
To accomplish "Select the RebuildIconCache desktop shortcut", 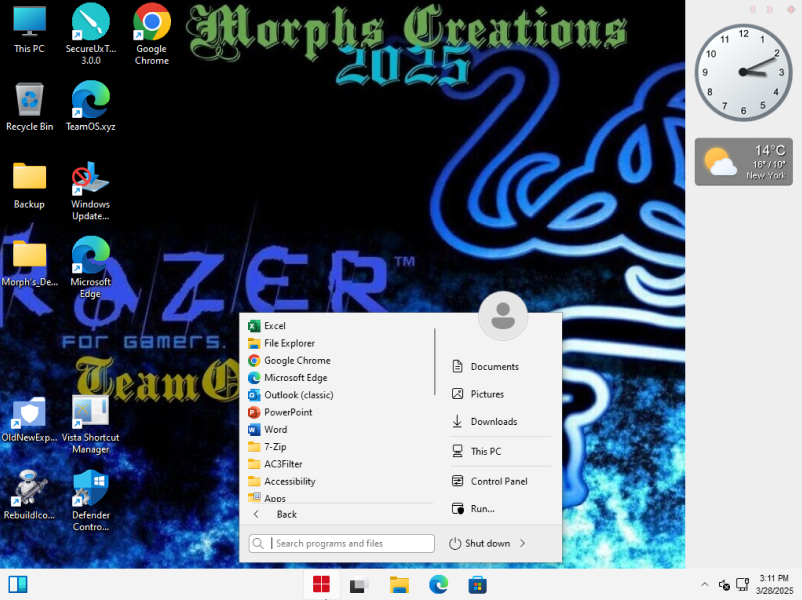I will point(29,495).
